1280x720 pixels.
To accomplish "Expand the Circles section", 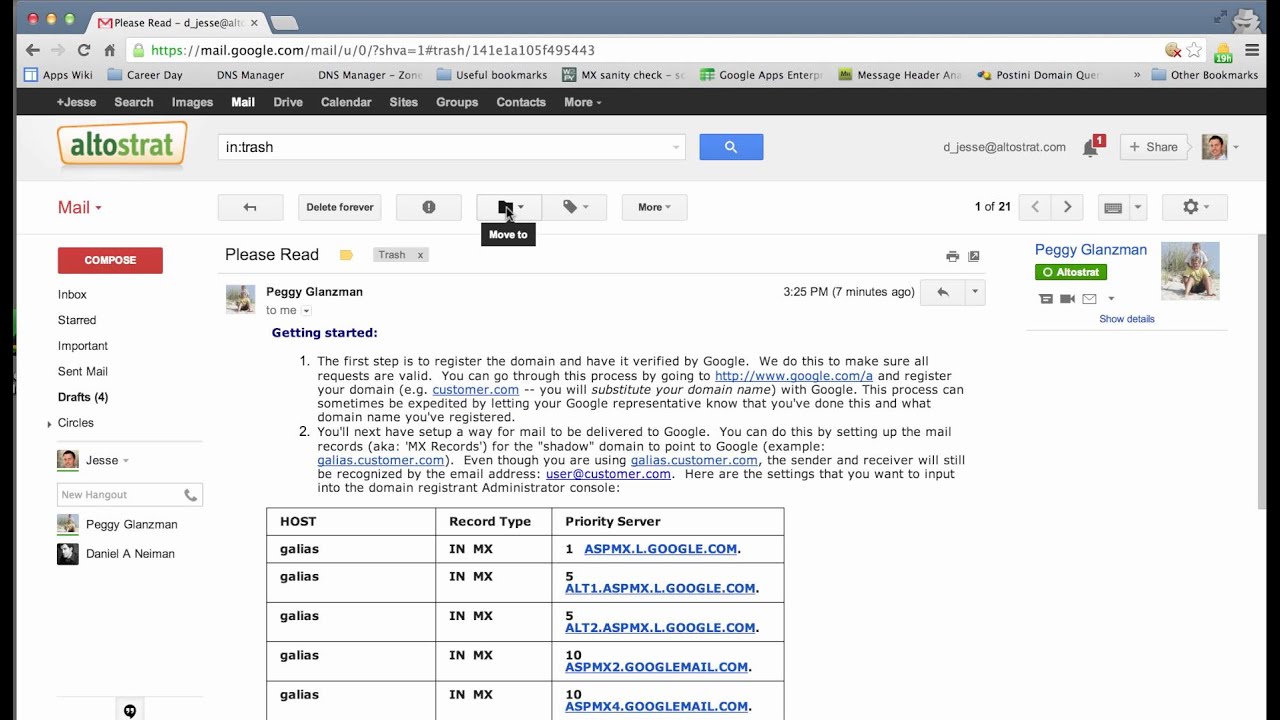I will [49, 424].
